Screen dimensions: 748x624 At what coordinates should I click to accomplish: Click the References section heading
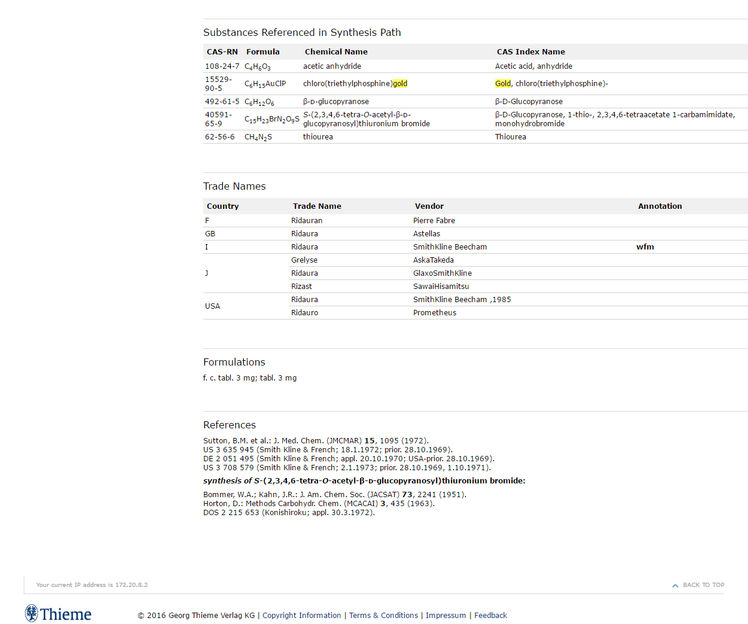pos(229,424)
